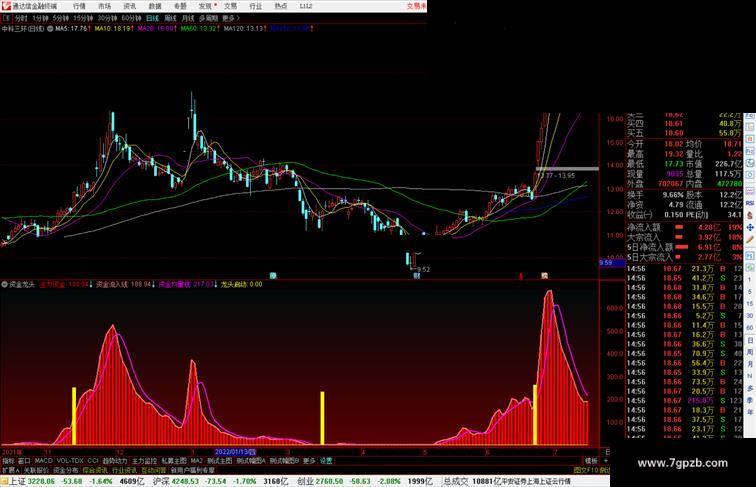Expand 更多 > period options

pyautogui.click(x=231, y=18)
